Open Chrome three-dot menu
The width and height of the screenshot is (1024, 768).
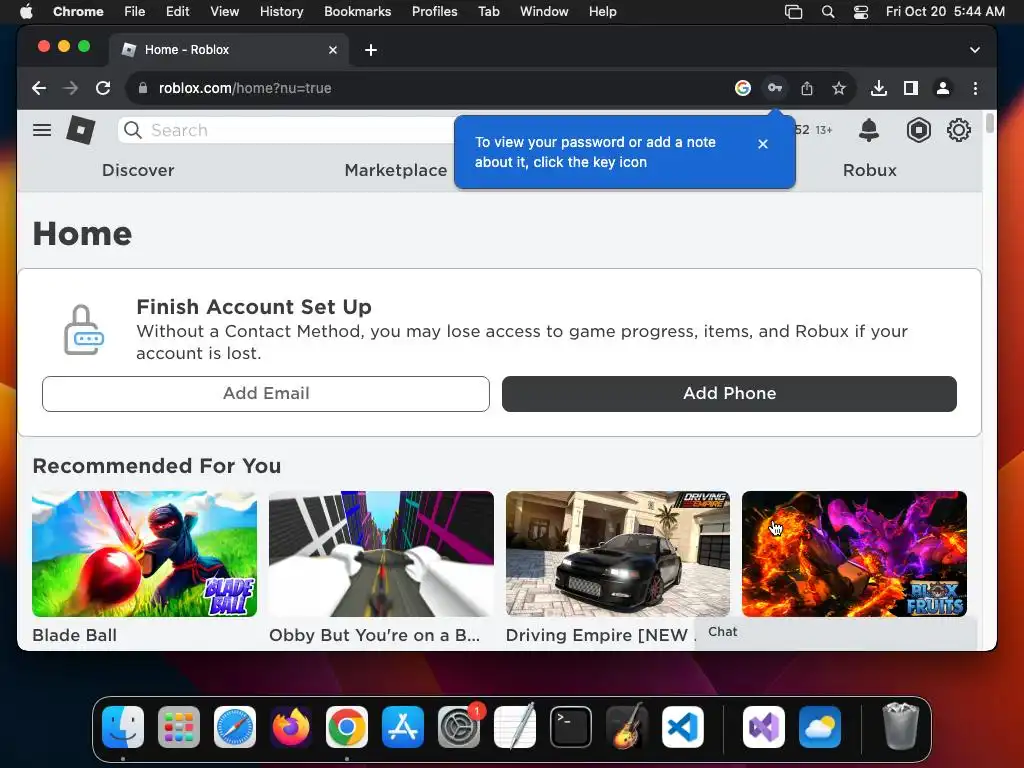[x=975, y=88]
